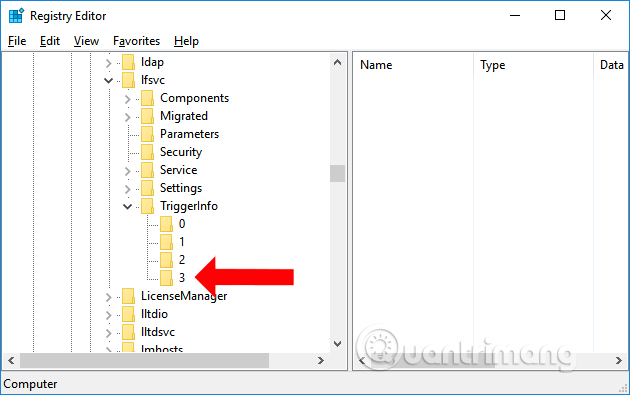The image size is (630, 395).
Task: Select the LicenseManager key label
Action: [184, 296]
